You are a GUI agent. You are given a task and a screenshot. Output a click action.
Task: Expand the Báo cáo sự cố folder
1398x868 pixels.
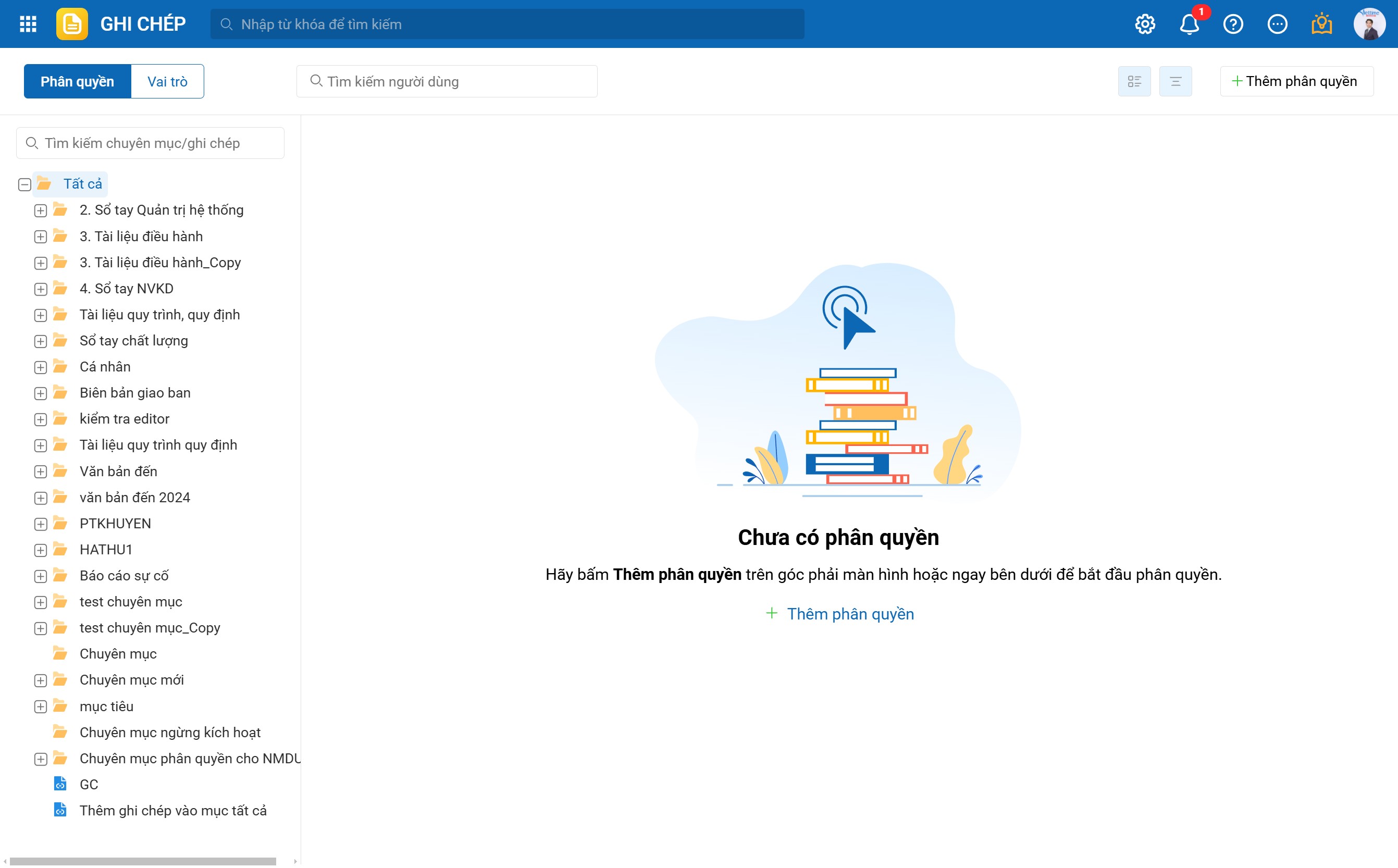[x=41, y=576]
